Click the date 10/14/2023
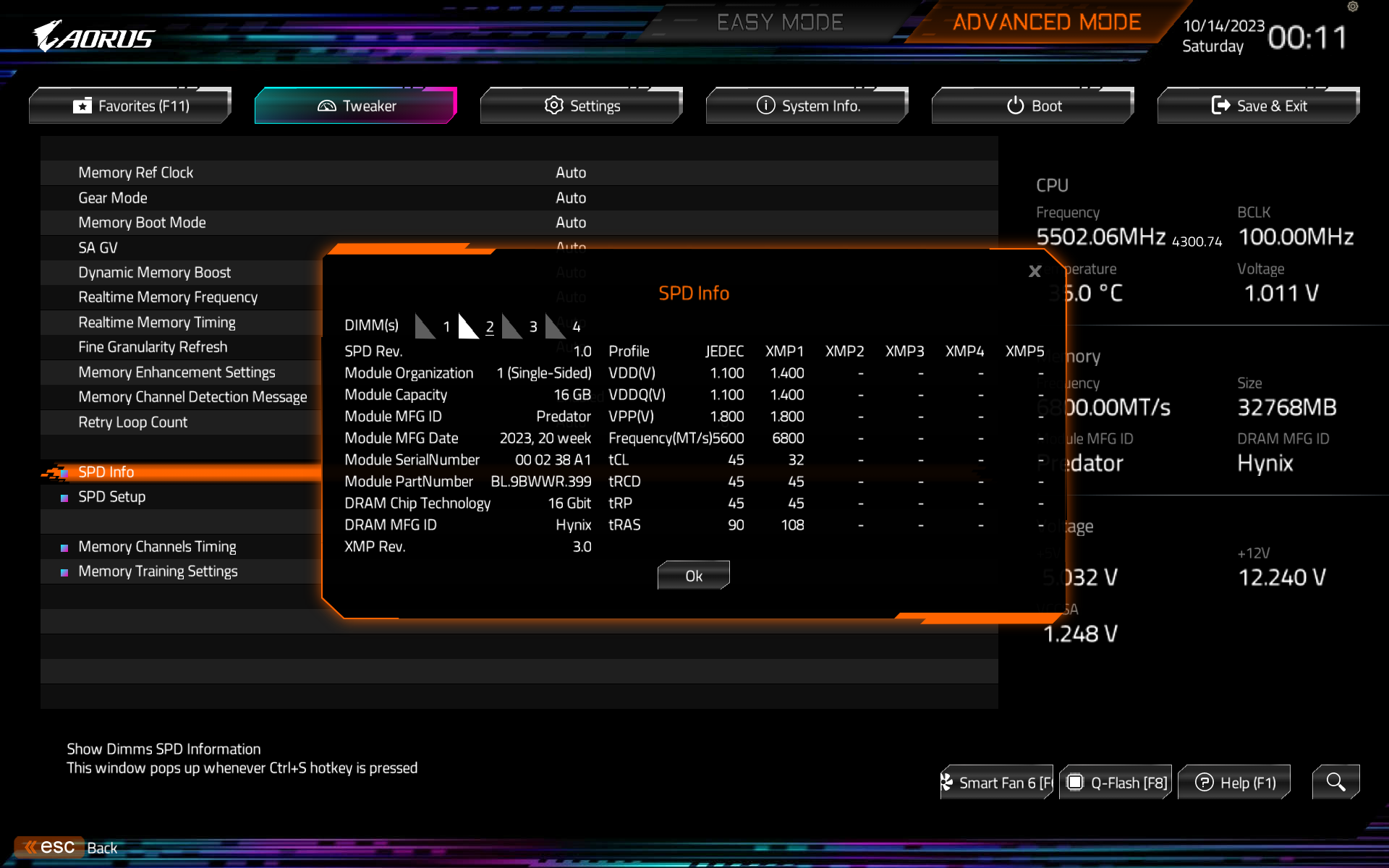This screenshot has height=868, width=1389. point(1223,26)
